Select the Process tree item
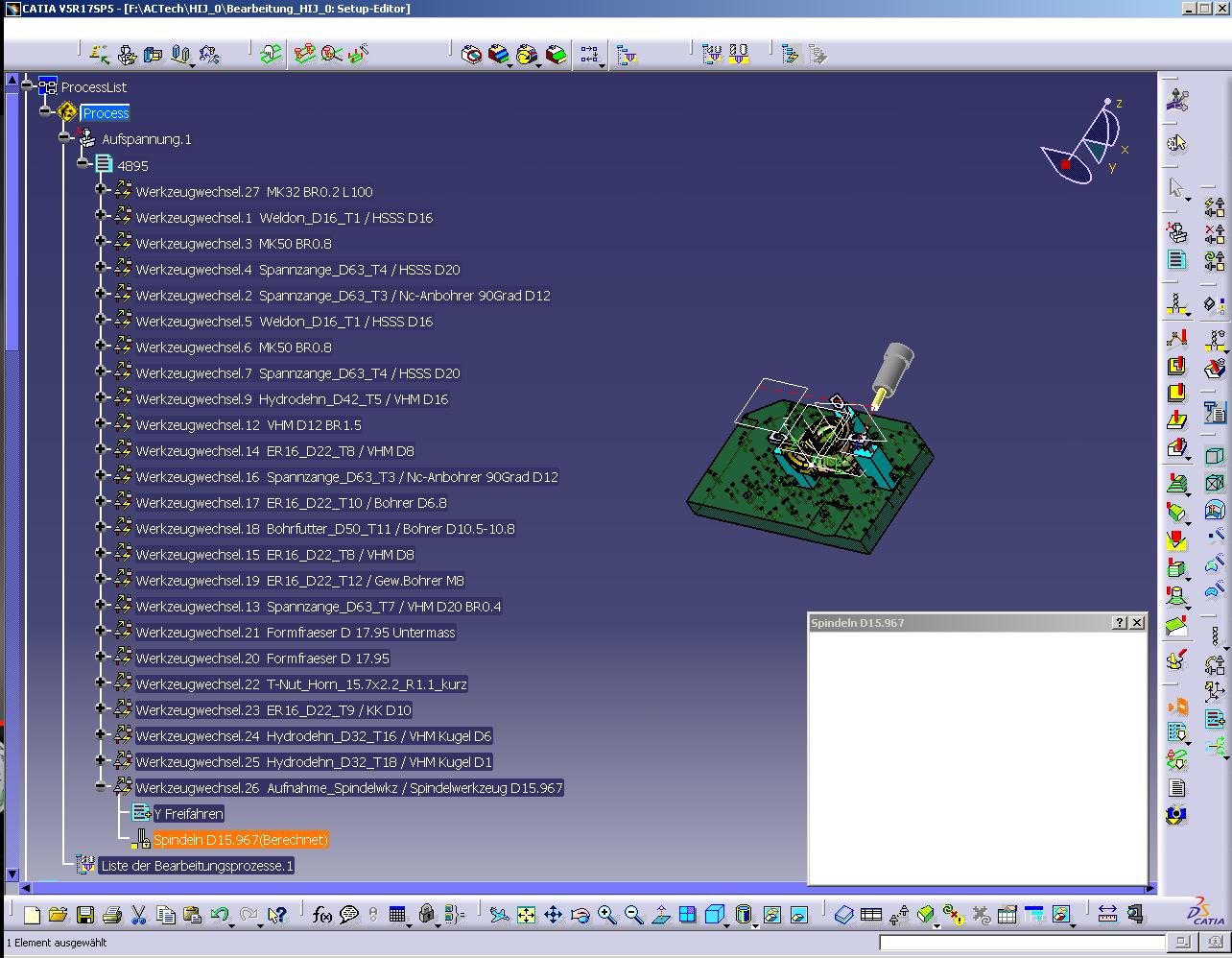1232x958 pixels. (106, 113)
